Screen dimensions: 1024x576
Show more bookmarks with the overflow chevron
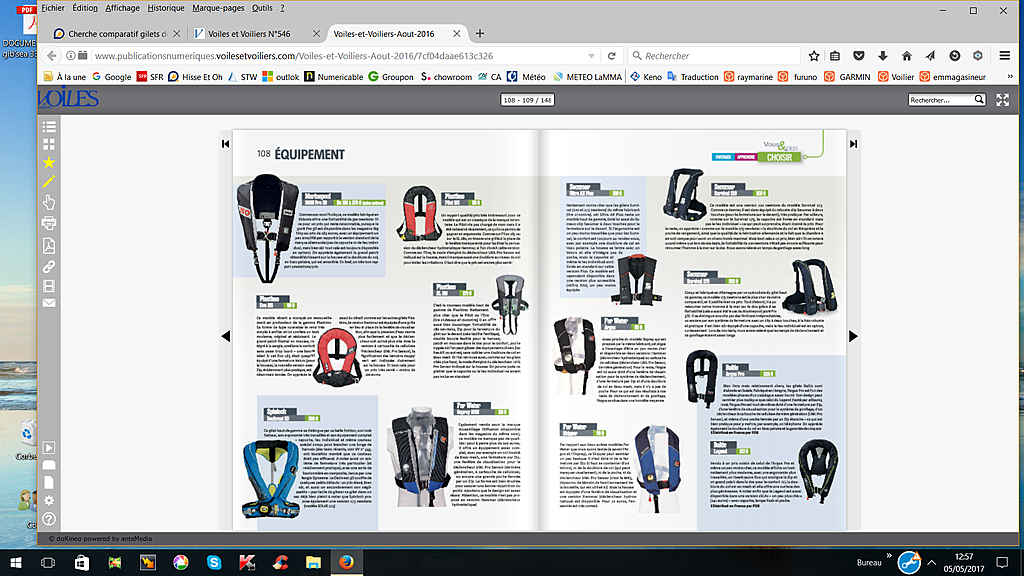[x=1010, y=77]
